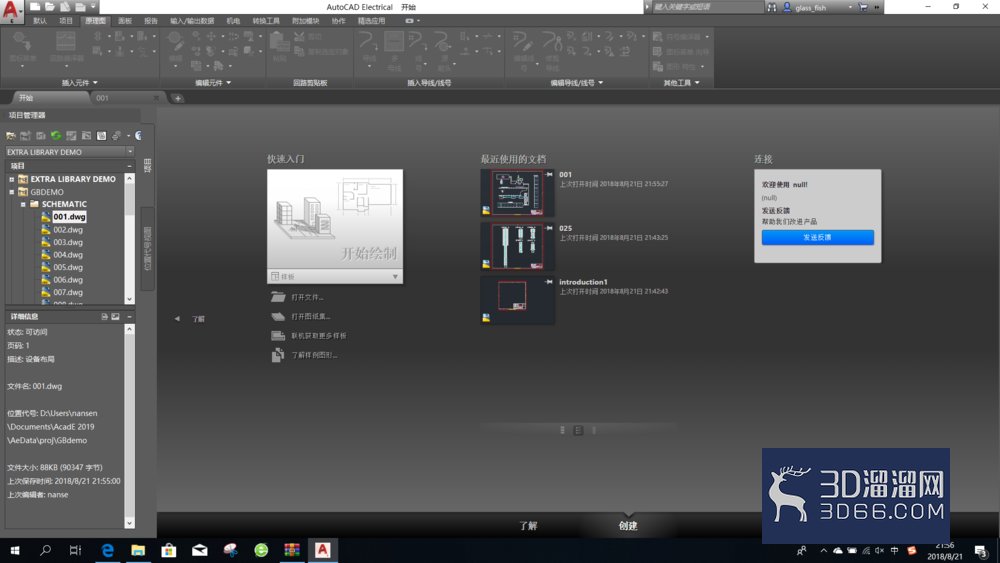1000x563 pixels.
Task: Collapse the Details section with minus button
Action: pos(129,316)
